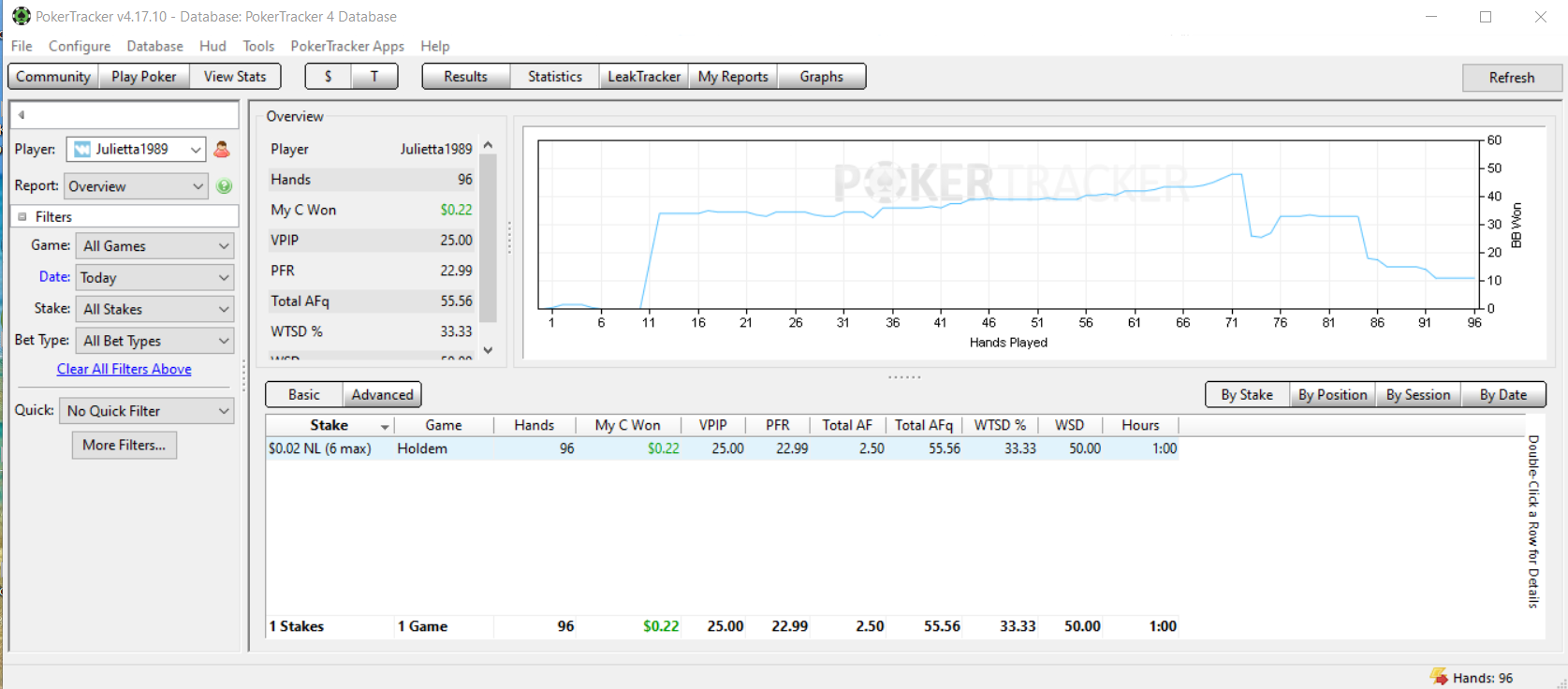
Task: Click the VPIP column header
Action: coord(713,425)
